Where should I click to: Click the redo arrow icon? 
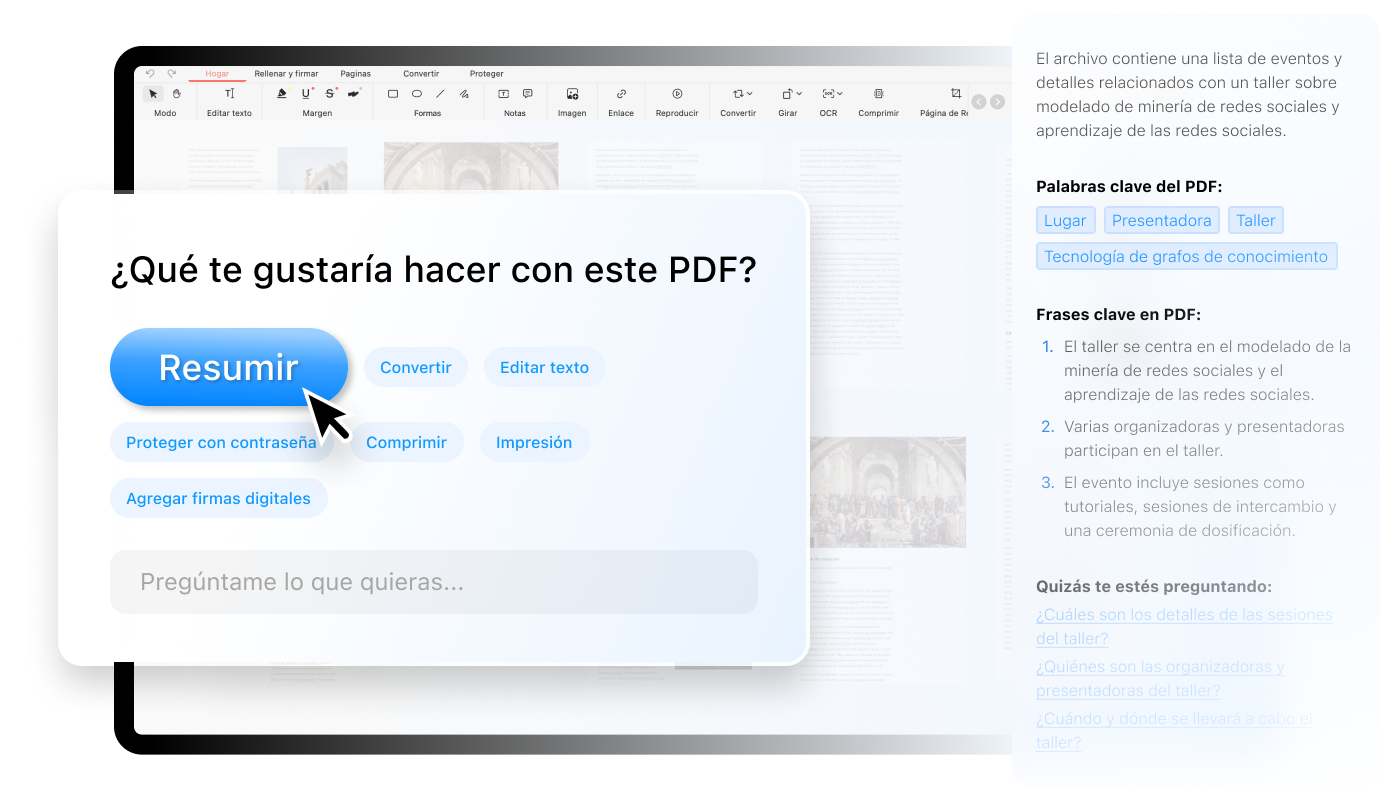point(172,73)
